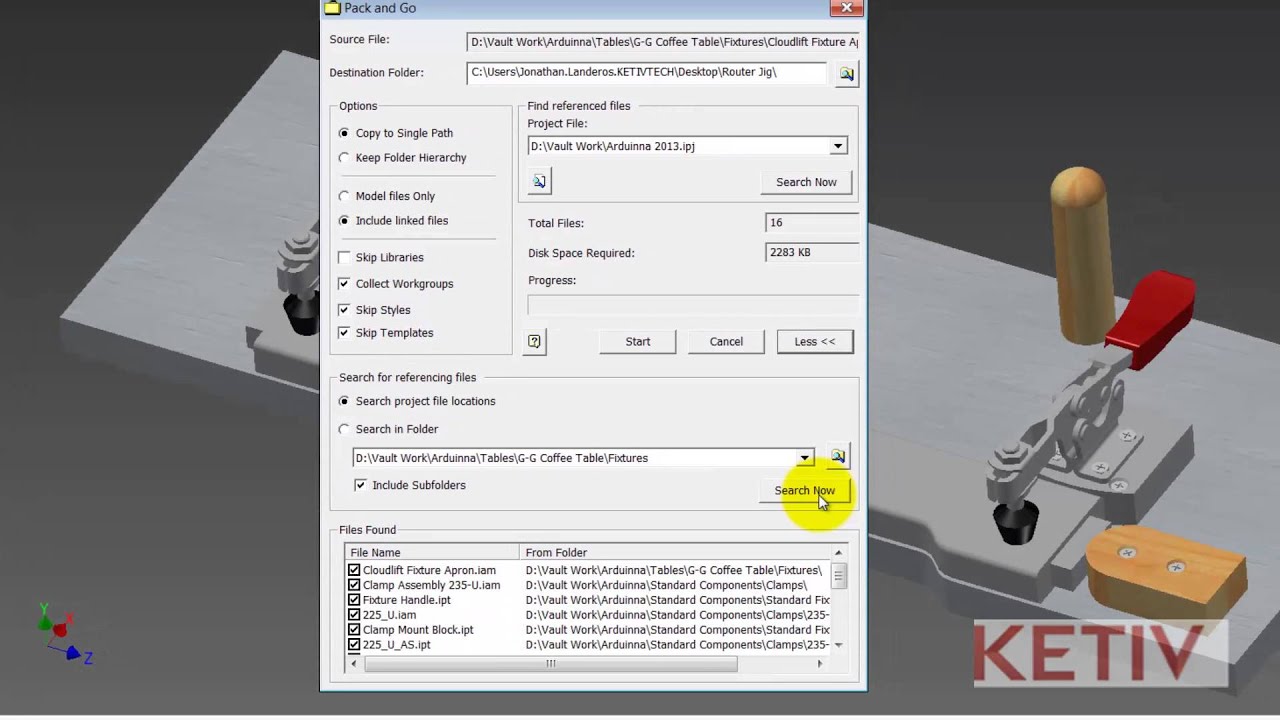This screenshot has height=720, width=1280.
Task: Click Search Now in Find referenced files
Action: (x=806, y=182)
